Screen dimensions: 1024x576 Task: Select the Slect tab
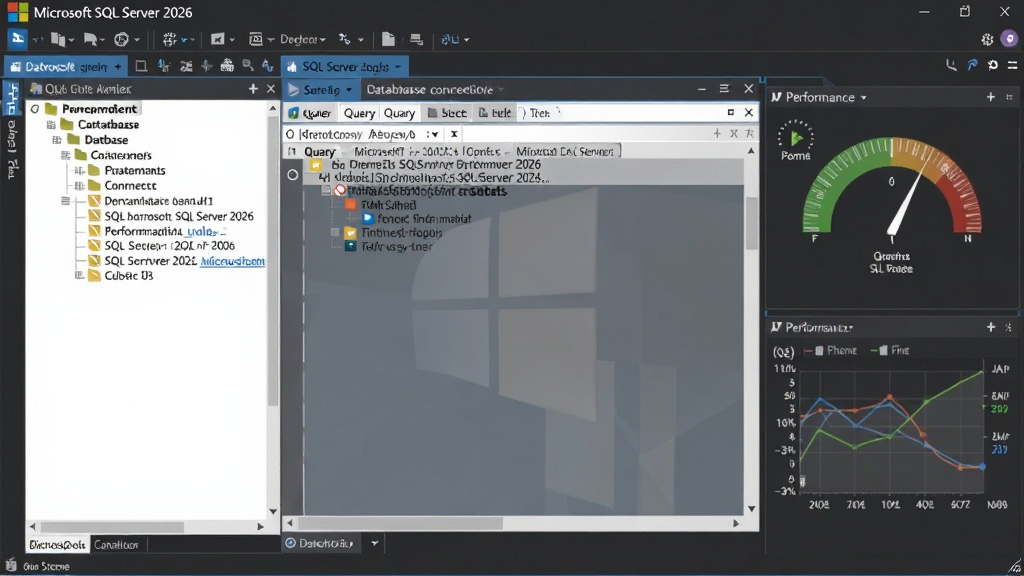[x=447, y=113]
